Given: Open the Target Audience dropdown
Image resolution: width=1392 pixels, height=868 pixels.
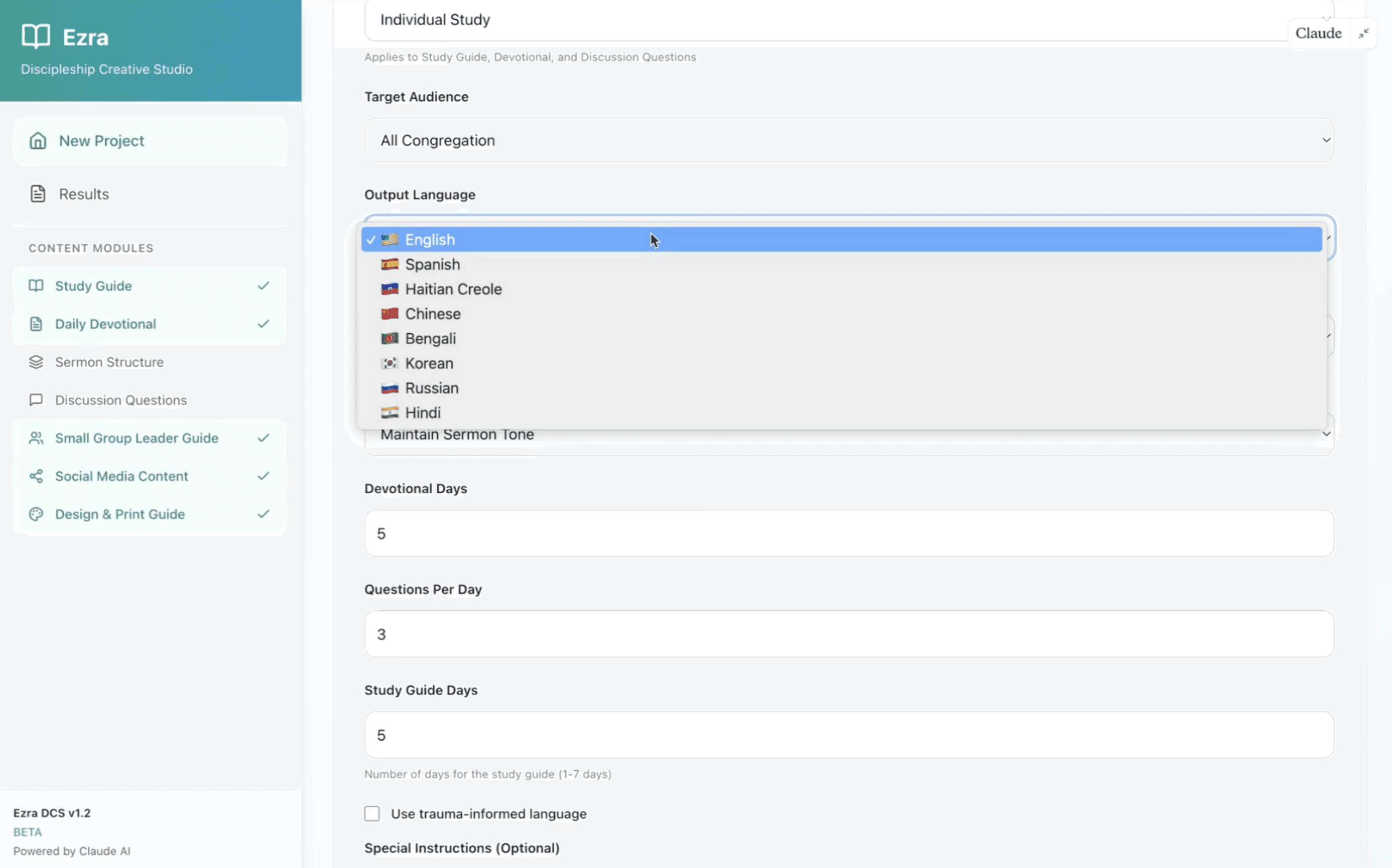Looking at the screenshot, I should coord(849,141).
